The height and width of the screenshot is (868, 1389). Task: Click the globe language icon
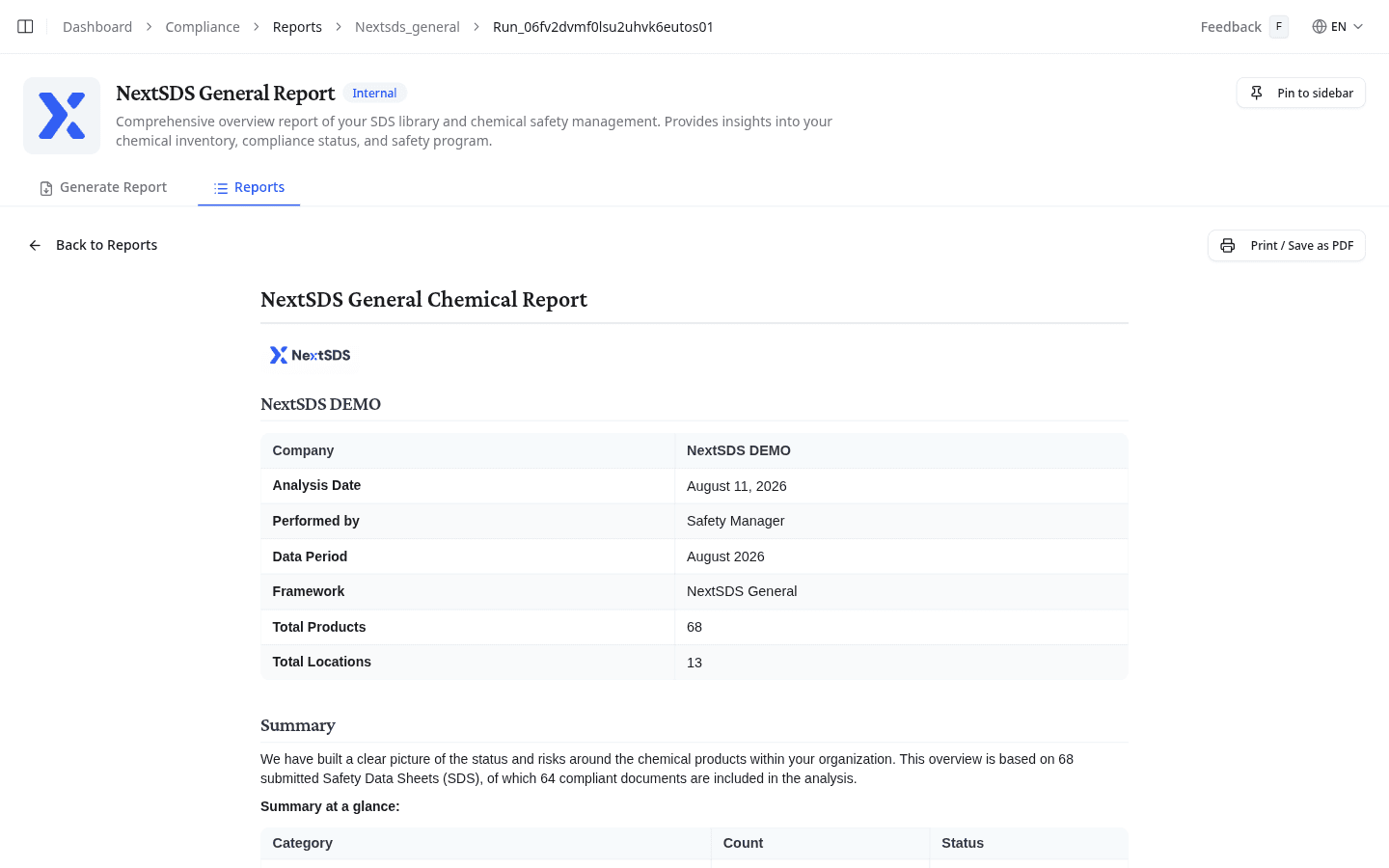tap(1320, 27)
